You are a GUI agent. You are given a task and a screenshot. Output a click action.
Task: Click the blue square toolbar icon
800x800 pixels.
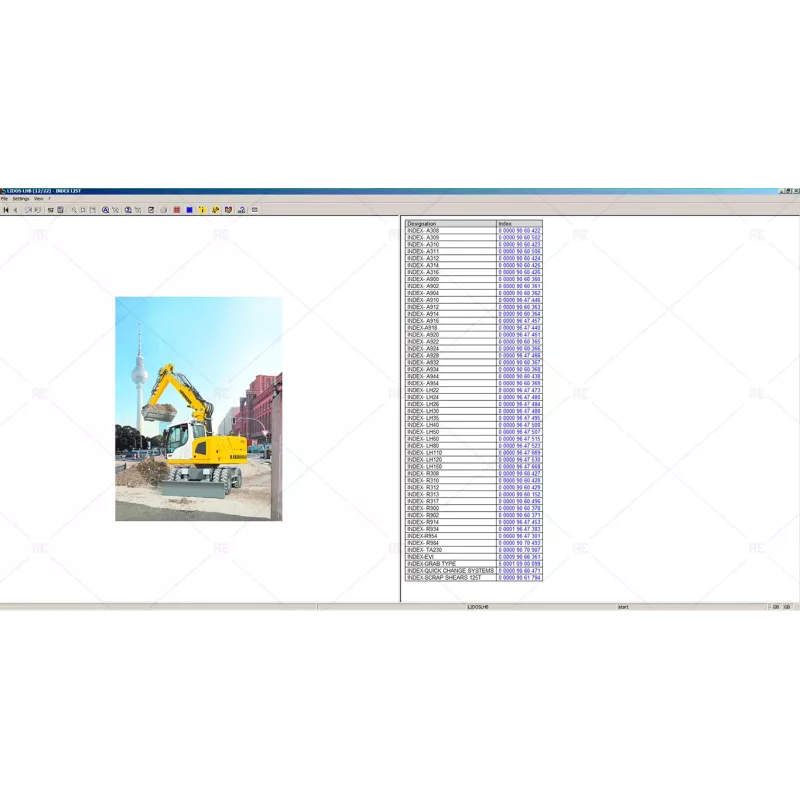[x=189, y=210]
